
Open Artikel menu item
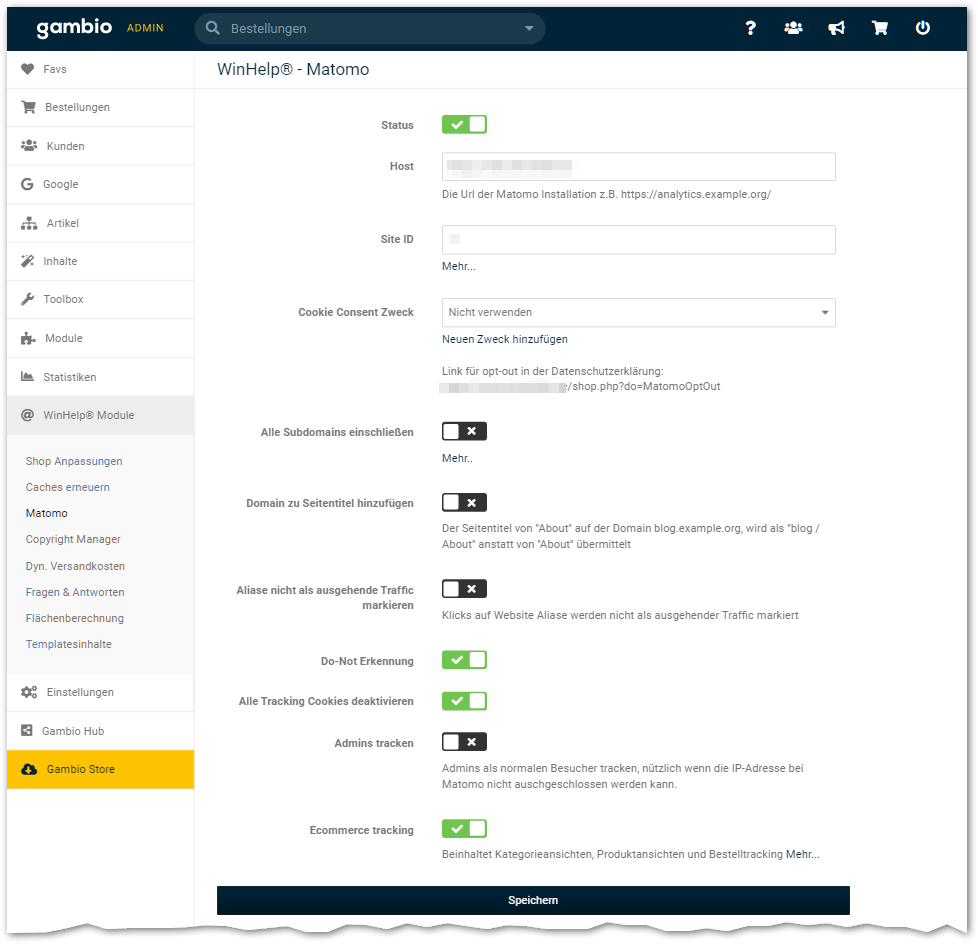click(100, 223)
